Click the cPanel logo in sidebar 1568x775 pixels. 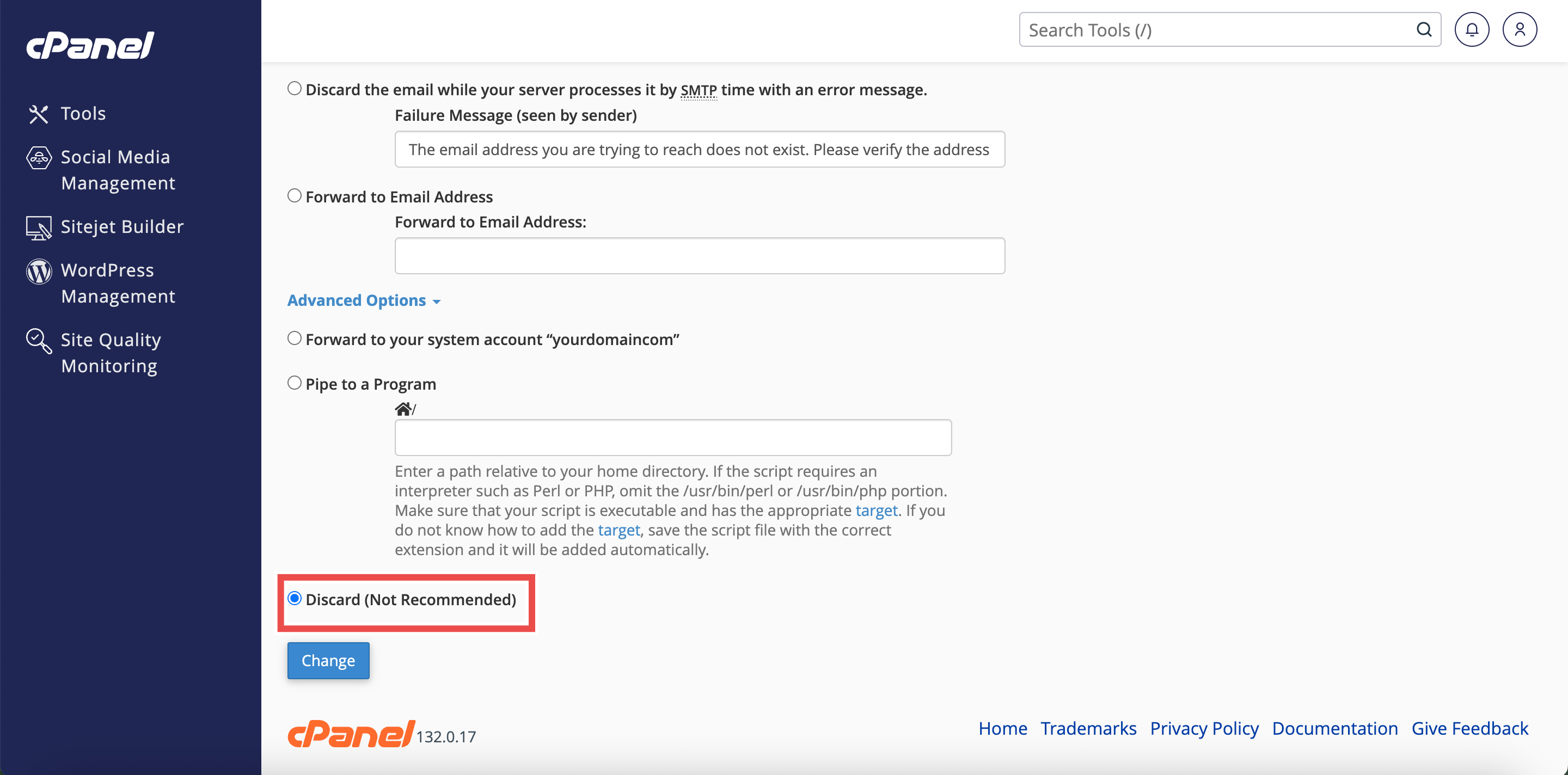pyautogui.click(x=90, y=46)
